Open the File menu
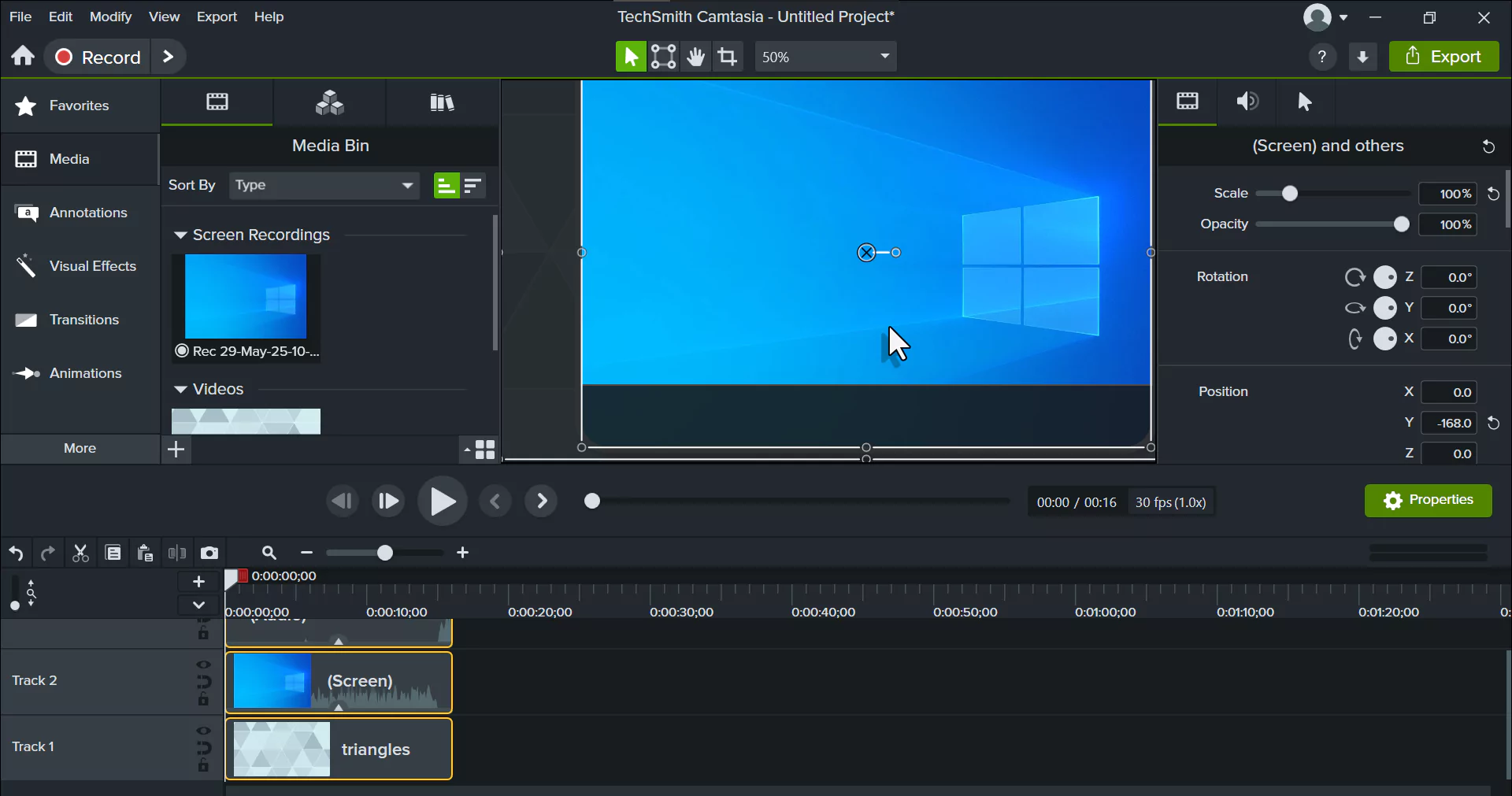The image size is (1512, 796). coord(20,17)
